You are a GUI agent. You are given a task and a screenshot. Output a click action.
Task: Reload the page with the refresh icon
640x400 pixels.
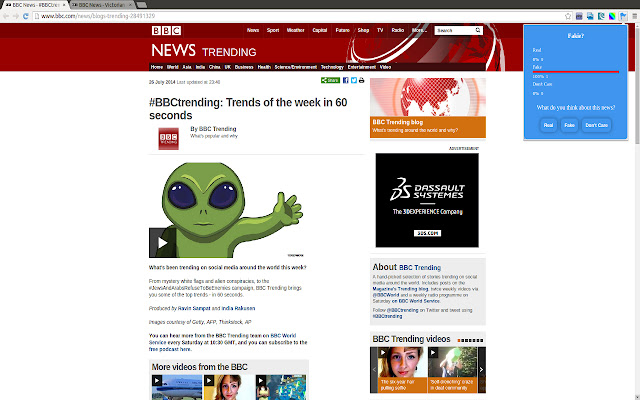coord(25,16)
